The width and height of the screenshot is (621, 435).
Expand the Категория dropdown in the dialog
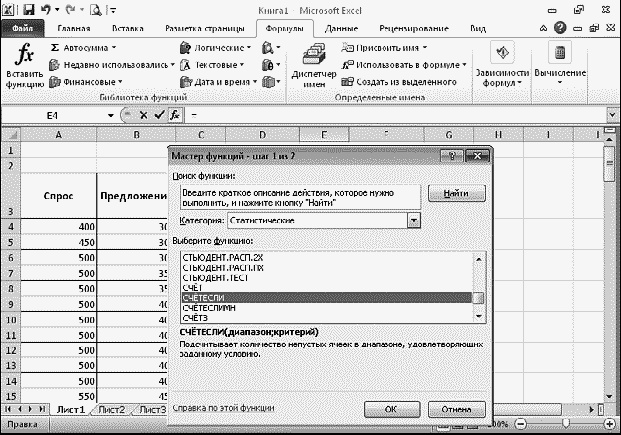pos(412,219)
